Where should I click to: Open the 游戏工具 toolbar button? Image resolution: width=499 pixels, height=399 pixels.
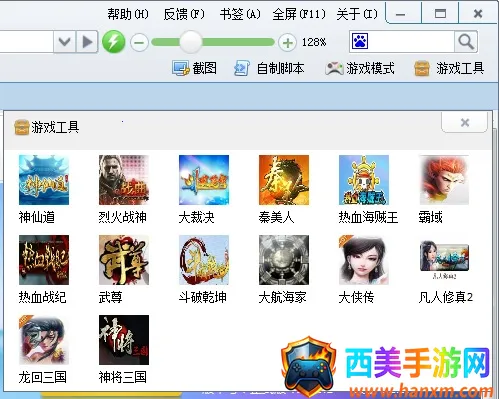449,68
